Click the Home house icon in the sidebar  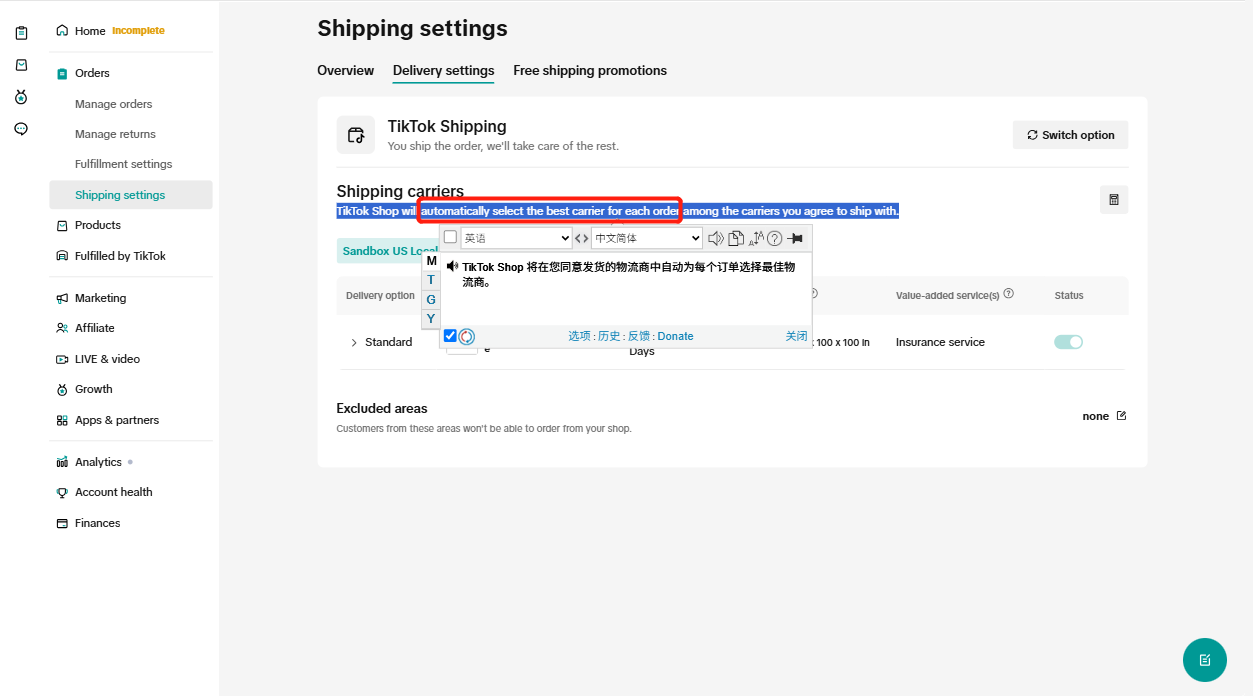coord(62,31)
